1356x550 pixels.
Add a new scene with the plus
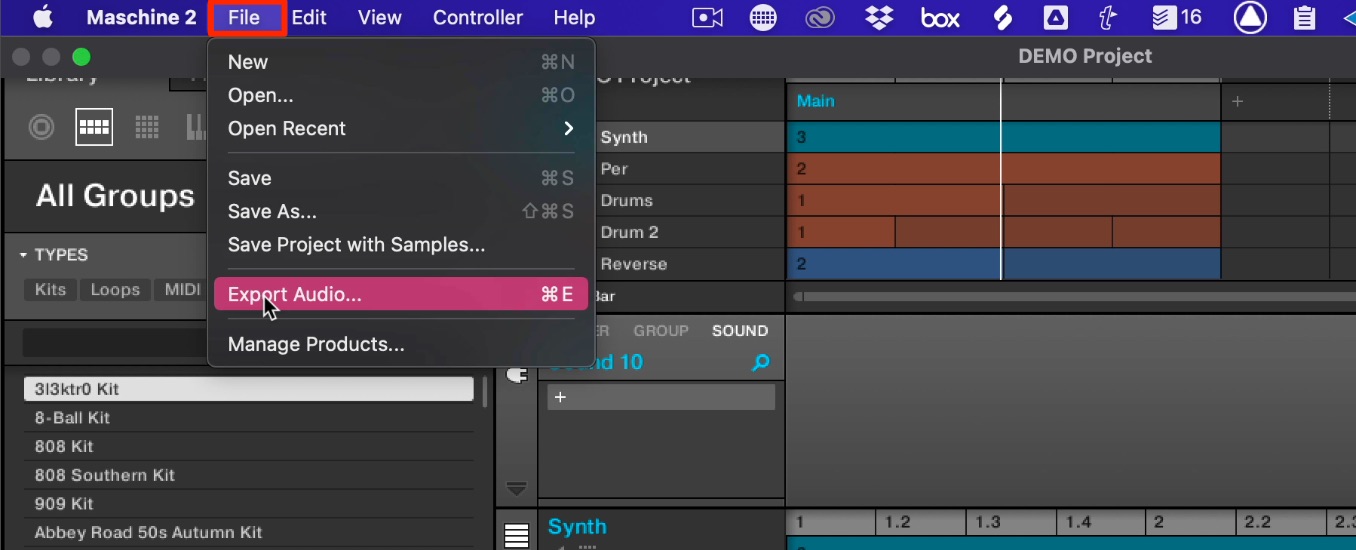[1237, 101]
